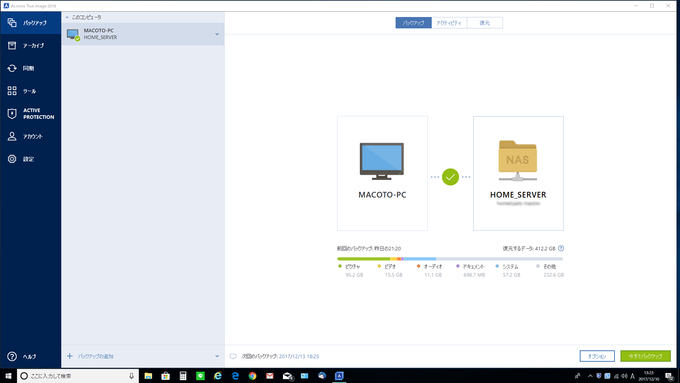The image size is (680, 383).
Task: Click the green 今すぐバックアップ button
Action: click(x=645, y=356)
